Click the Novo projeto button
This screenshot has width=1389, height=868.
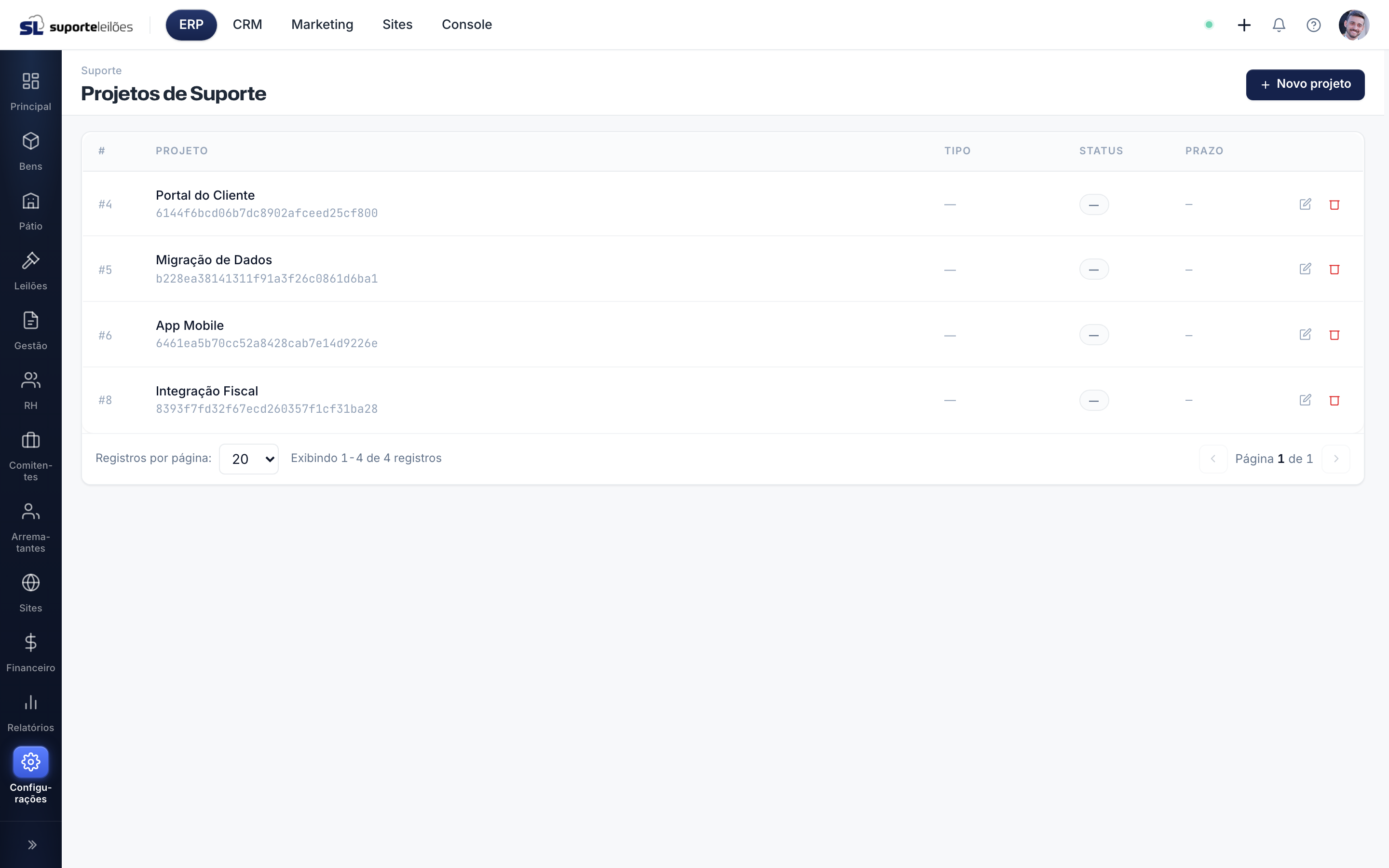click(1305, 84)
